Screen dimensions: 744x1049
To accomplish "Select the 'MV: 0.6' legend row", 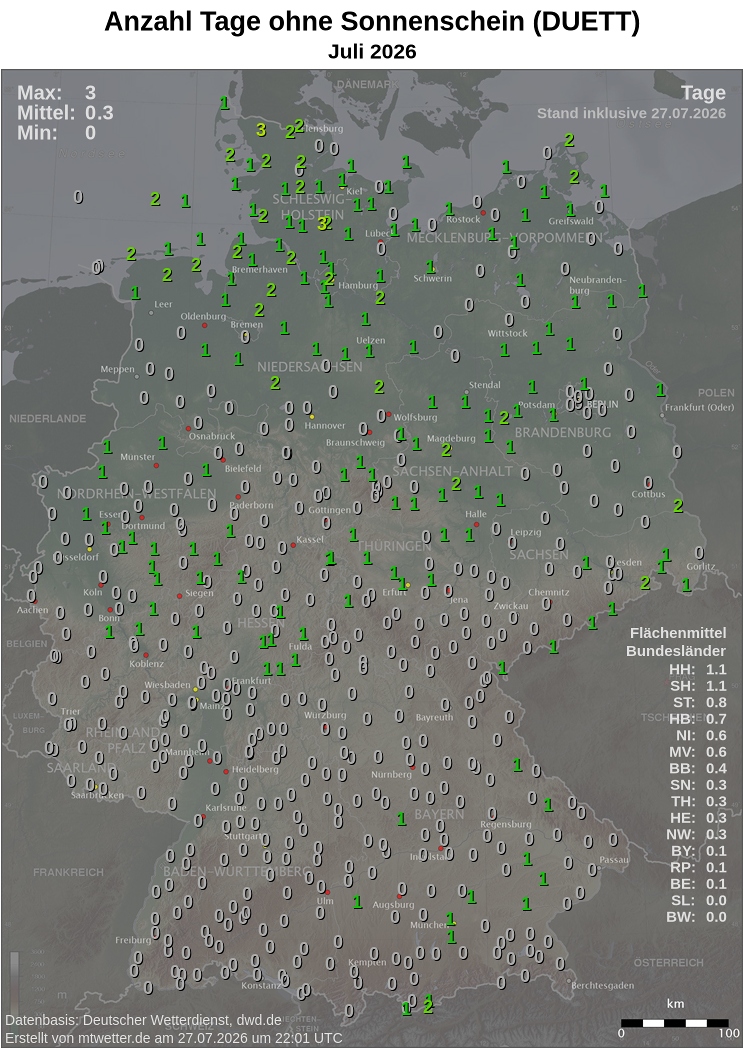I will click(697, 752).
